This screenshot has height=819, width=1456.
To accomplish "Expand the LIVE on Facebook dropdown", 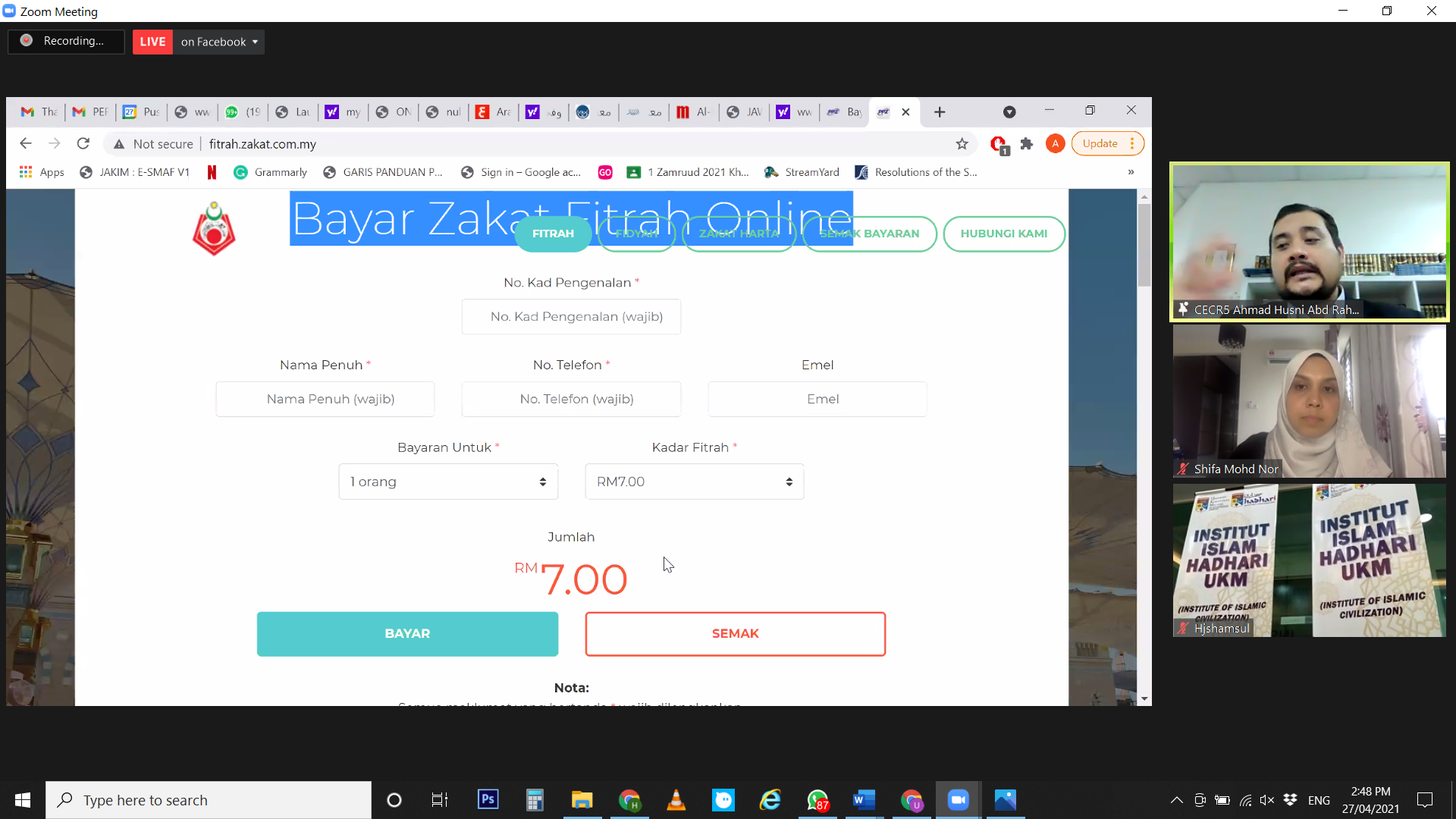I will (255, 42).
